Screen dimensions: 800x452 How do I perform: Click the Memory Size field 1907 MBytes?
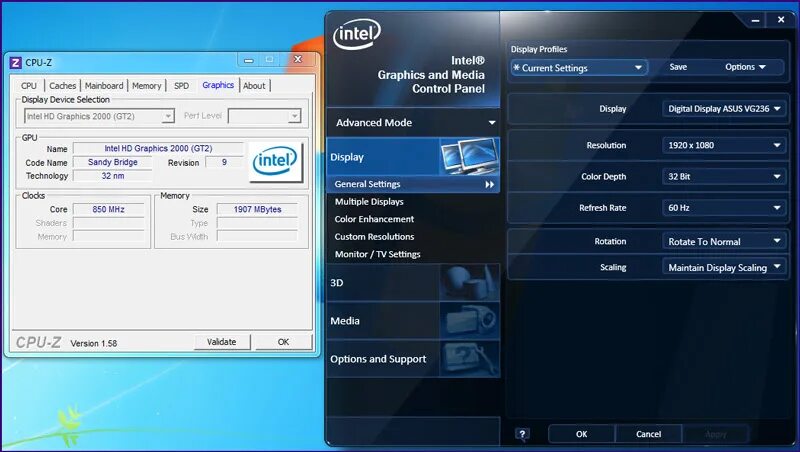tap(257, 209)
